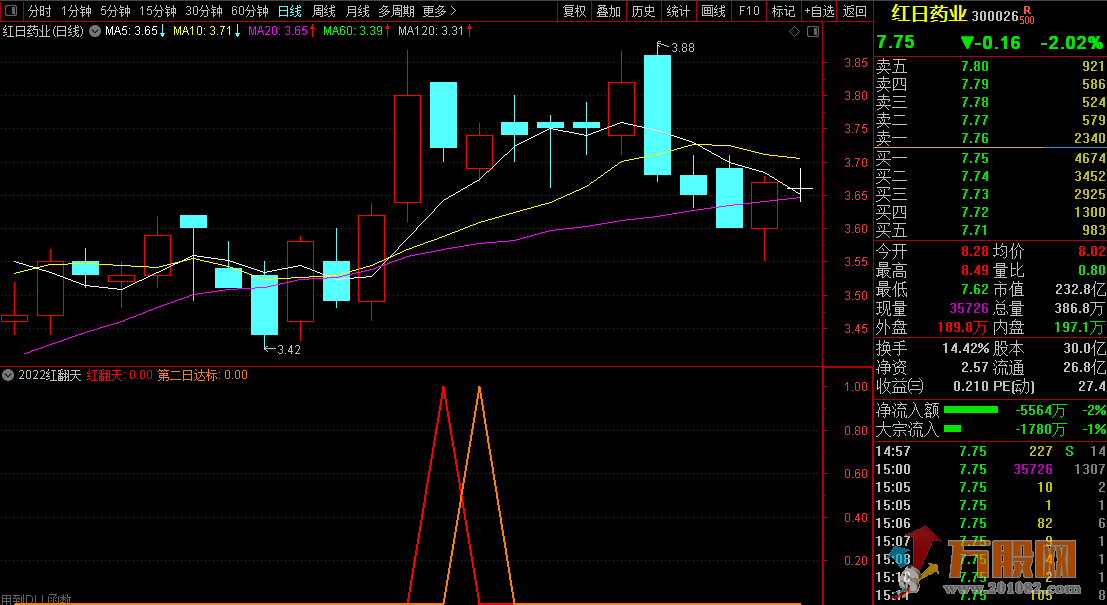Click the R 500 margin badge
Image resolution: width=1107 pixels, height=605 pixels.
click(x=1027, y=15)
